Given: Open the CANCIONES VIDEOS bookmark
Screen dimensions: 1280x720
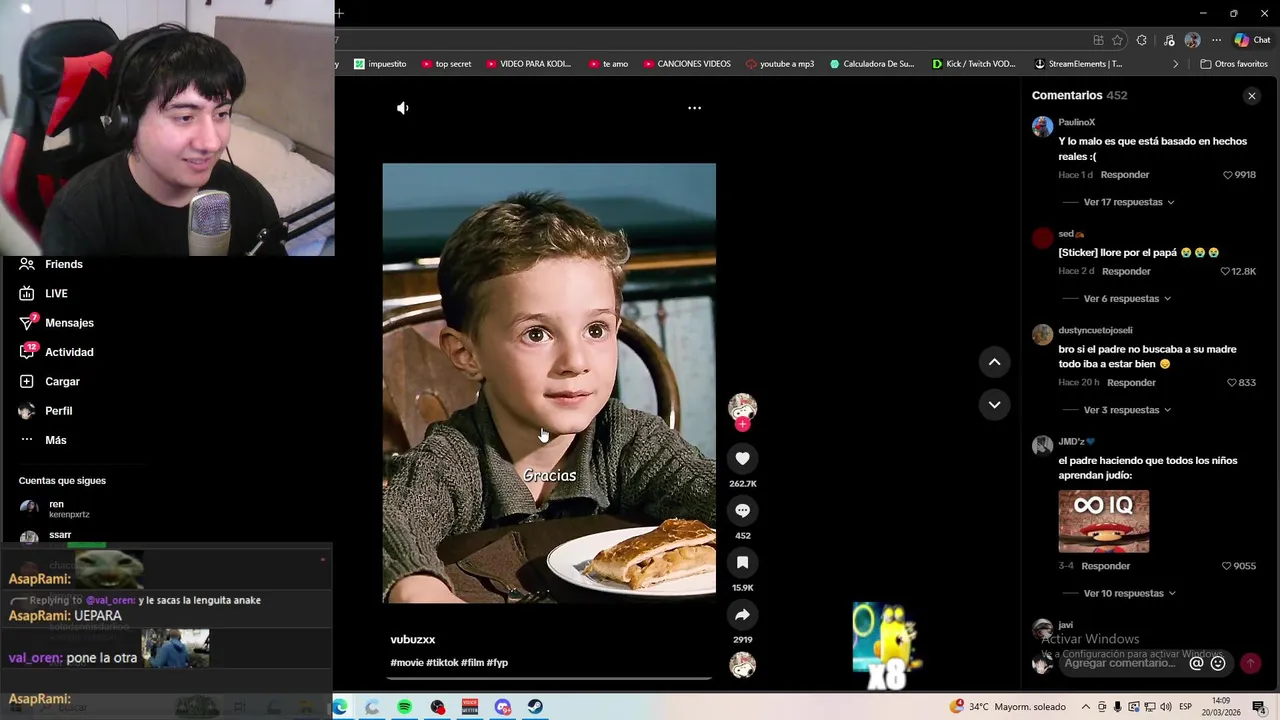Looking at the screenshot, I should (x=686, y=64).
